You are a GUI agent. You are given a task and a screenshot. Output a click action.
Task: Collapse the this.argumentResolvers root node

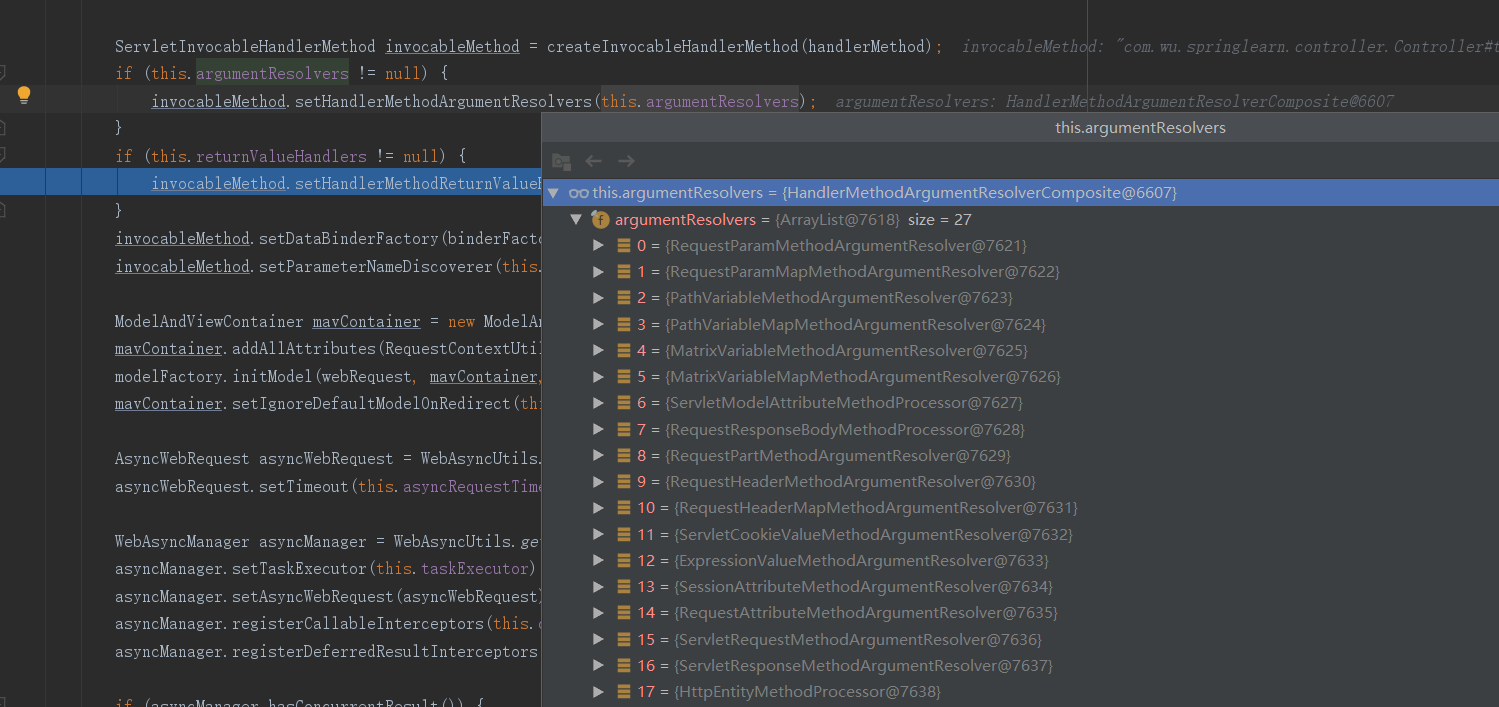point(553,192)
